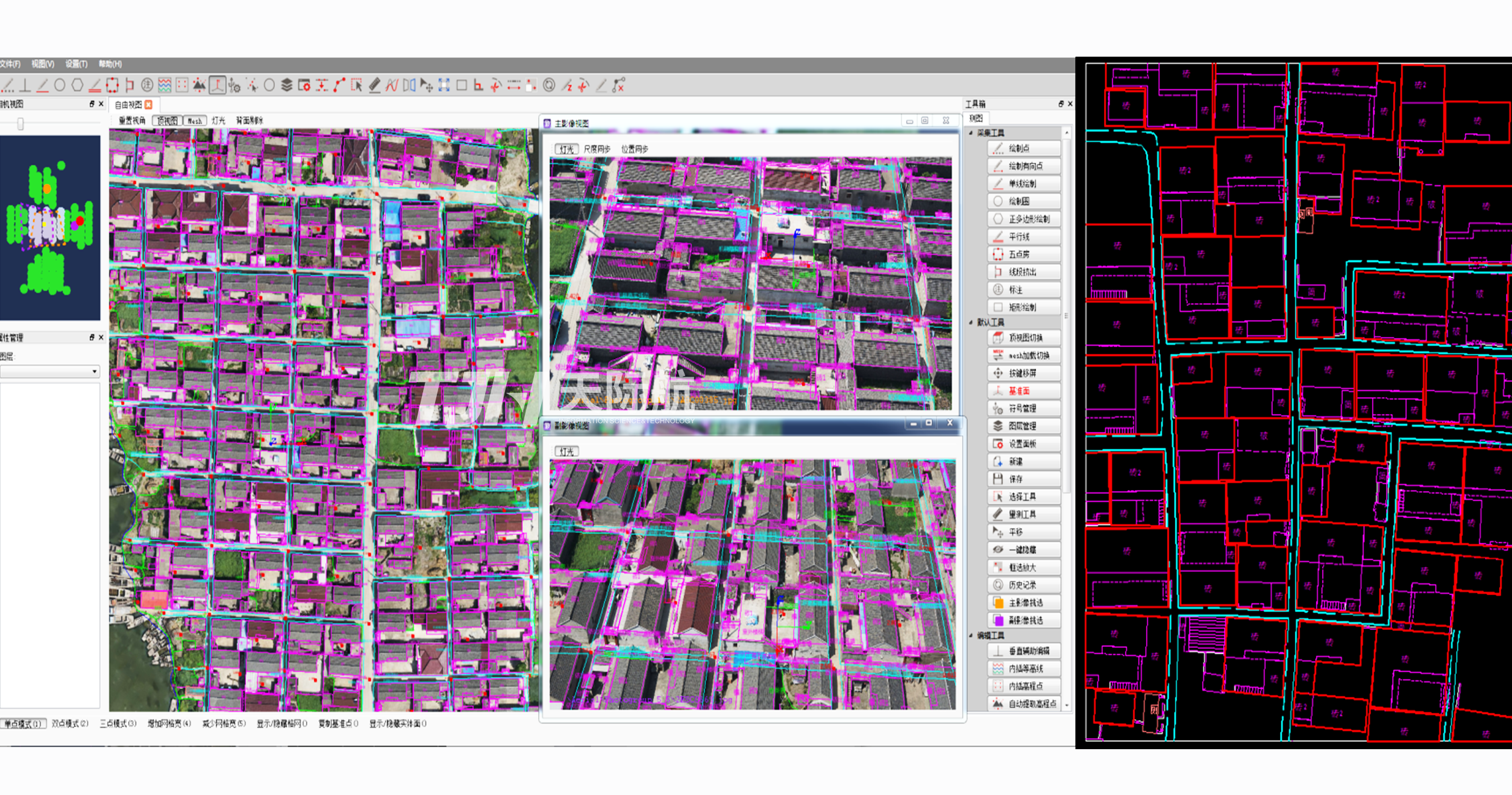Viewport: 1512px width, 795px height.
Task: Collapse the 采集工具 section in the toolbox
Action: click(x=971, y=133)
